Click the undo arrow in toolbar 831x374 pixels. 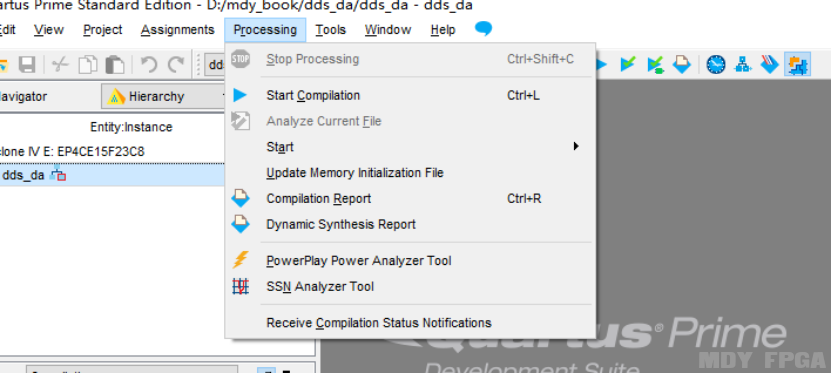click(149, 65)
